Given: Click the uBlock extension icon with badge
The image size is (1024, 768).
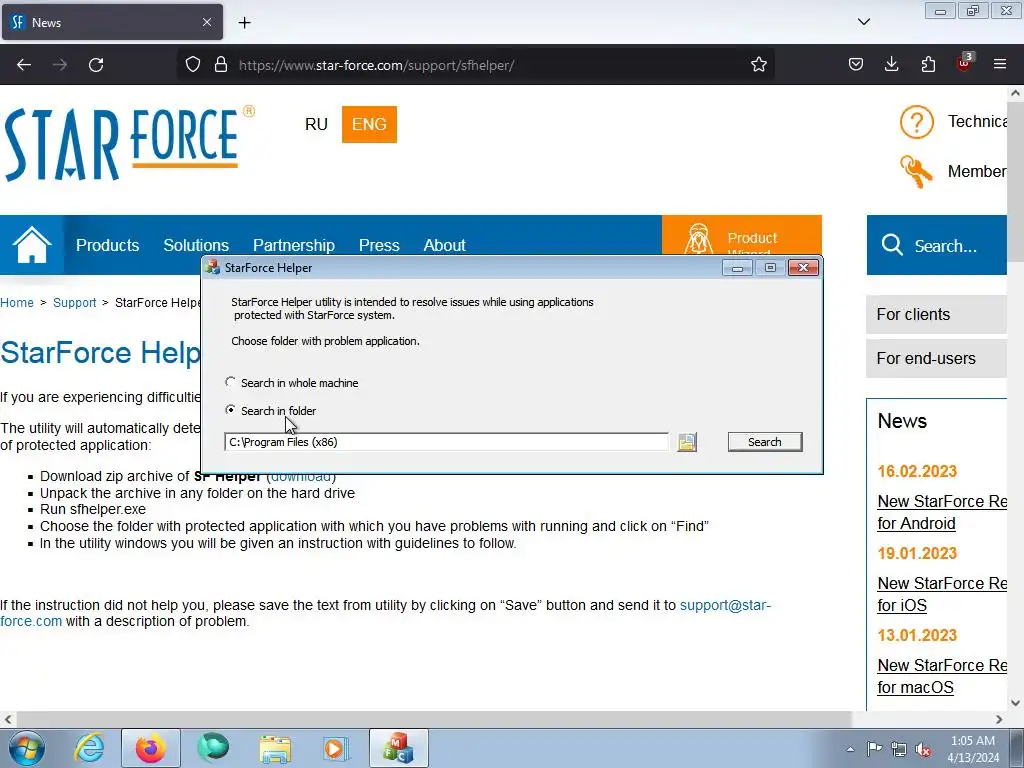Looking at the screenshot, I should [x=964, y=63].
